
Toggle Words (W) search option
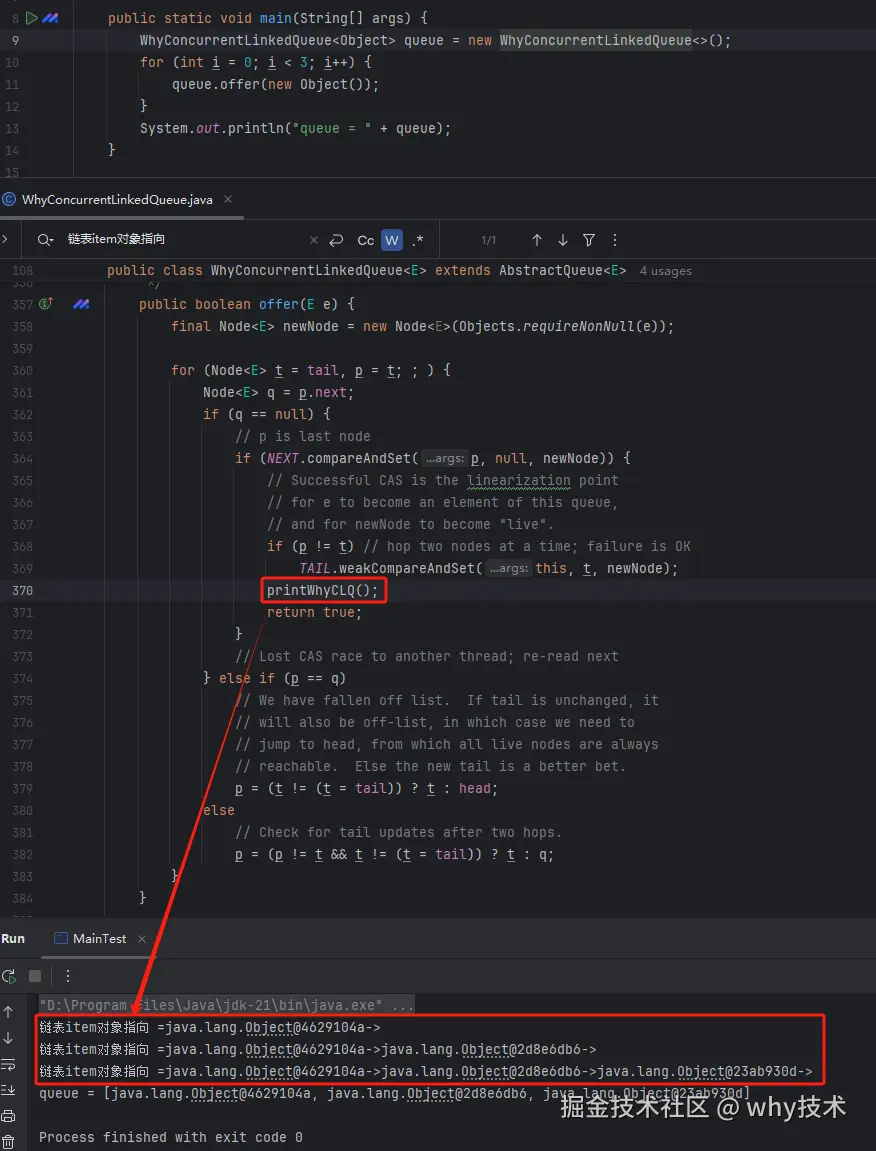pos(391,240)
